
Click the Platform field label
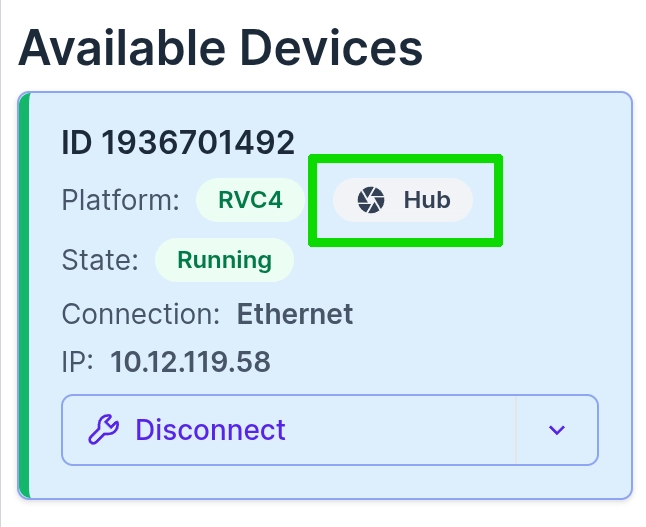pyautogui.click(x=120, y=200)
